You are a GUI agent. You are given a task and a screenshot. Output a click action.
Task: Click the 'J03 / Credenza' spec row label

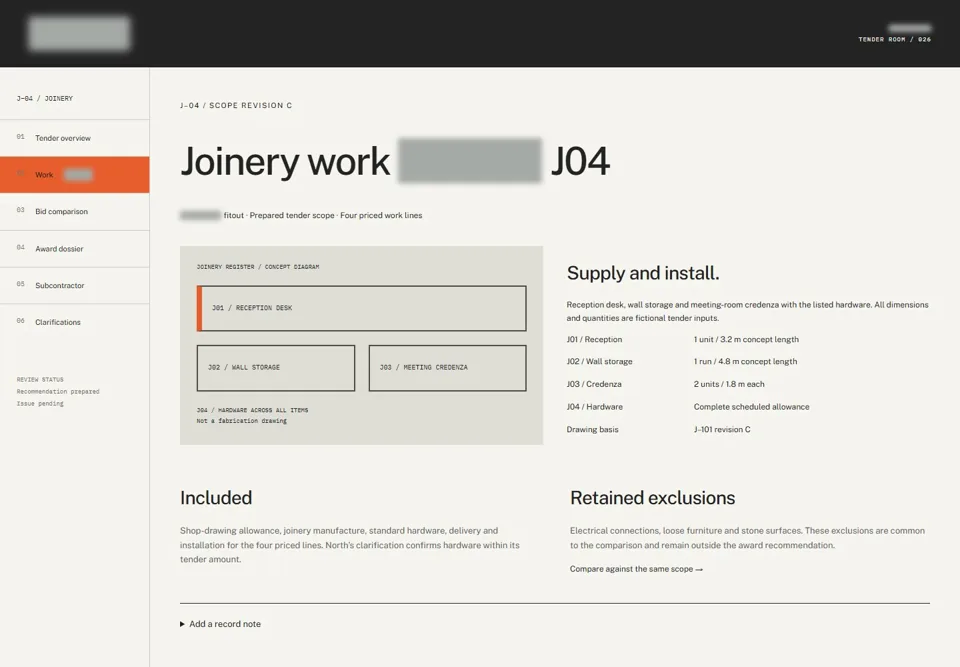(594, 384)
